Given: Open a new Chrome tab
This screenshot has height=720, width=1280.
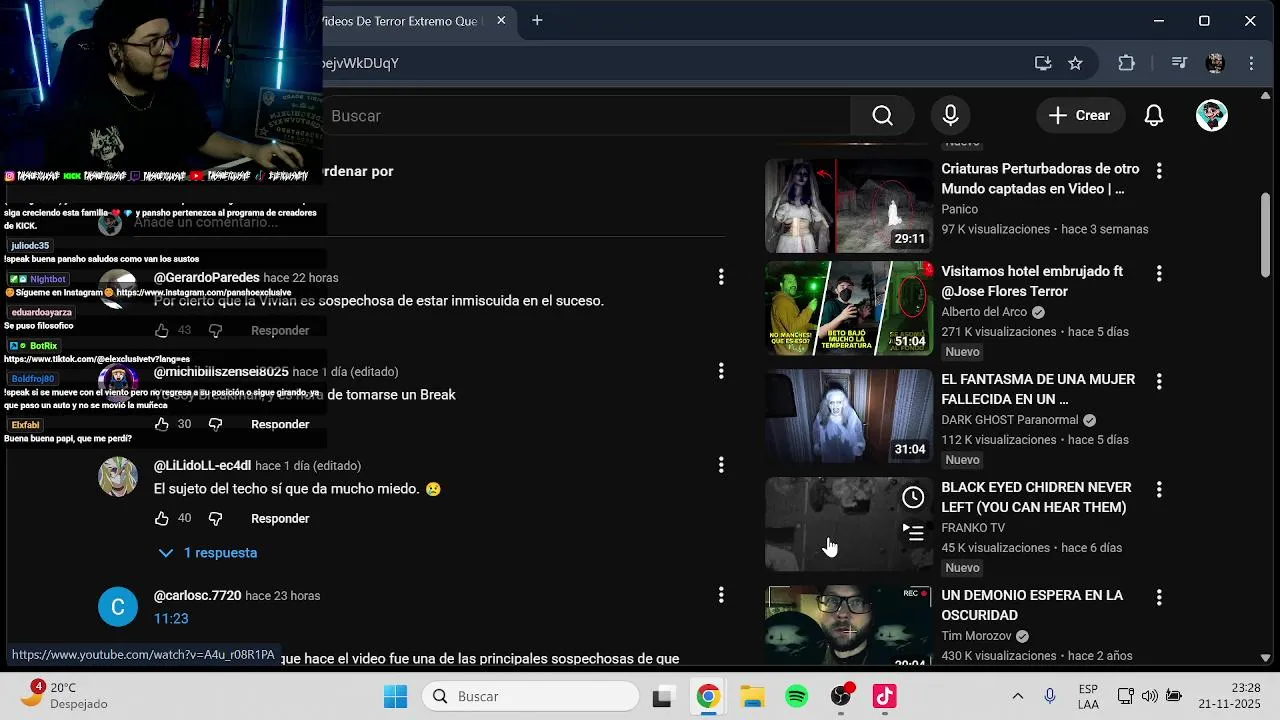Looking at the screenshot, I should click(x=537, y=20).
